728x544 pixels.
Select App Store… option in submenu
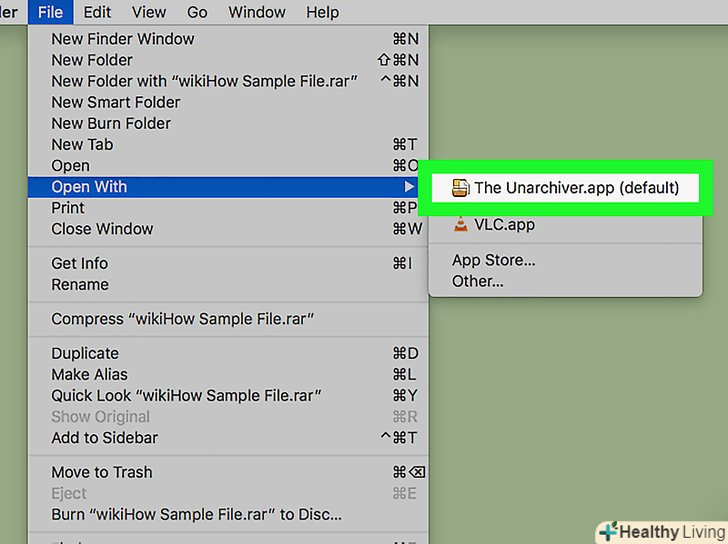coord(494,260)
